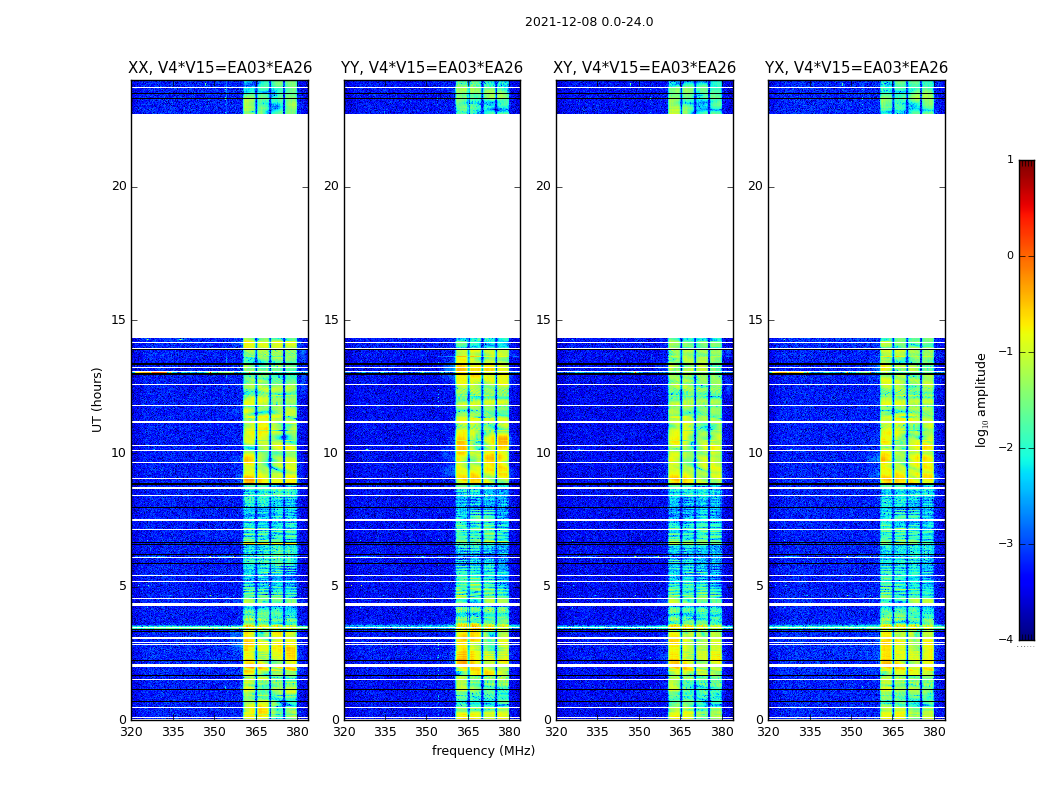Click the colorbar tick label 0
1050x800 pixels.
coord(1010,256)
